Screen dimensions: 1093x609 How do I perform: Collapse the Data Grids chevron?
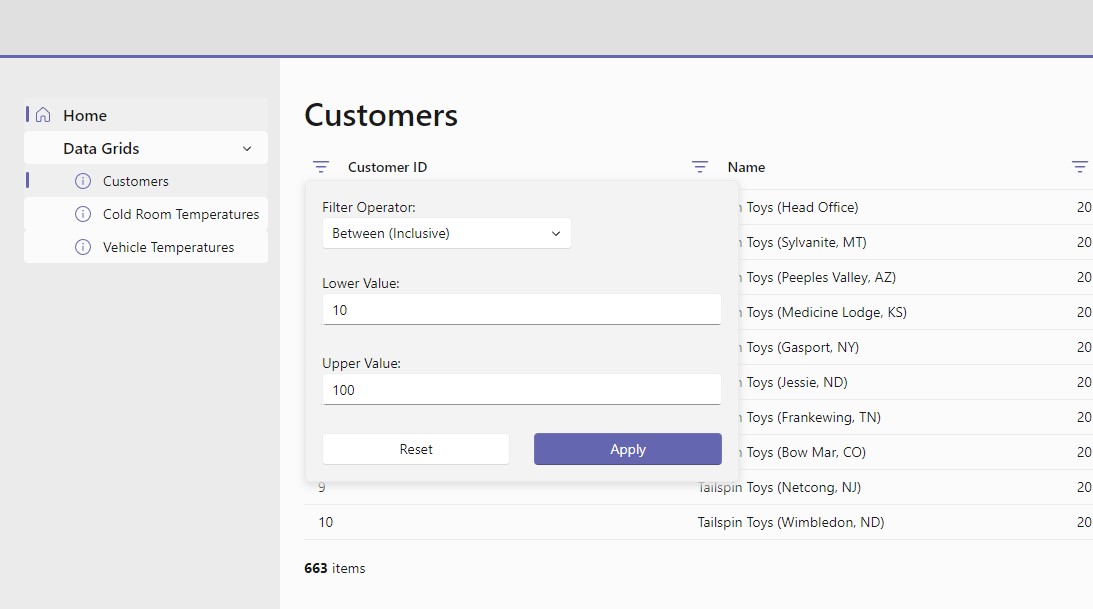[247, 148]
